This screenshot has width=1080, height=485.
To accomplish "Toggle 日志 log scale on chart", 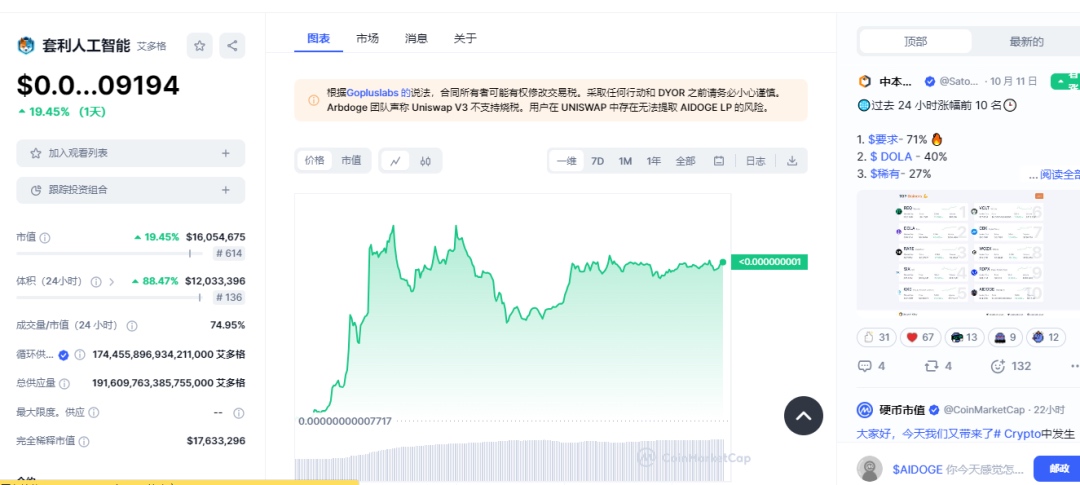I will [x=755, y=161].
